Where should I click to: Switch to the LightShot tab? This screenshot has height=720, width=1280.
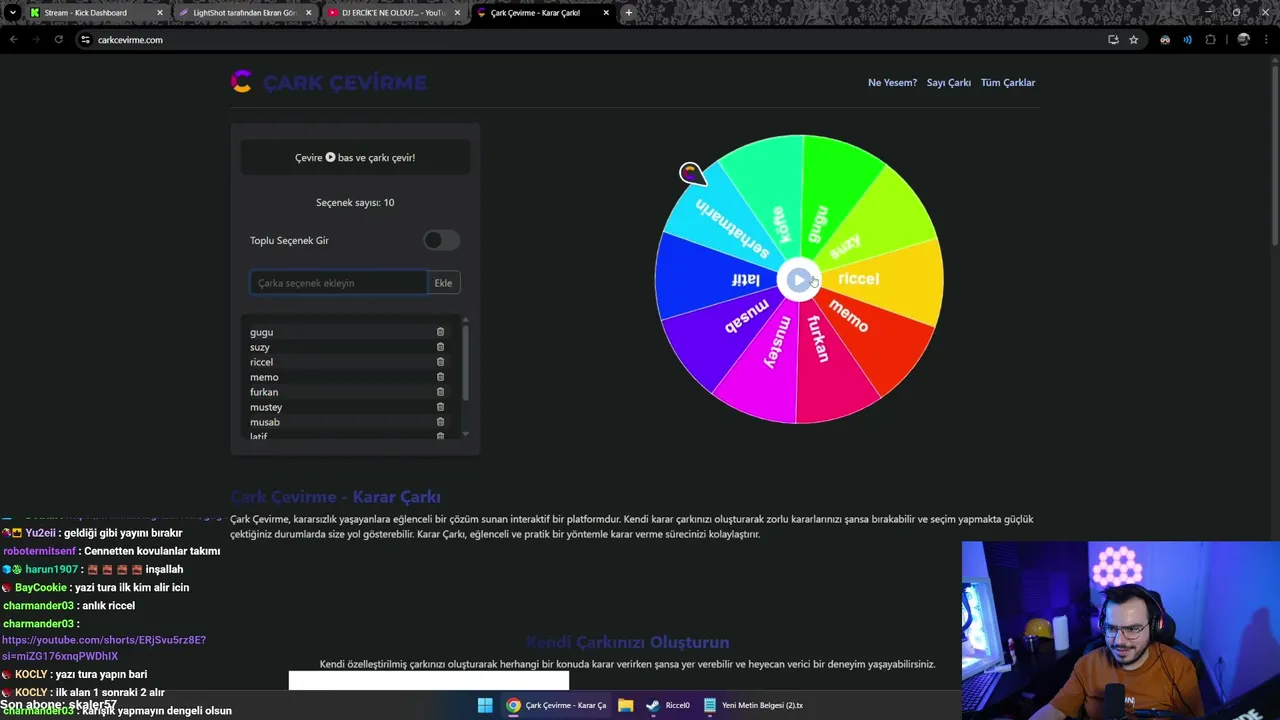tap(243, 13)
